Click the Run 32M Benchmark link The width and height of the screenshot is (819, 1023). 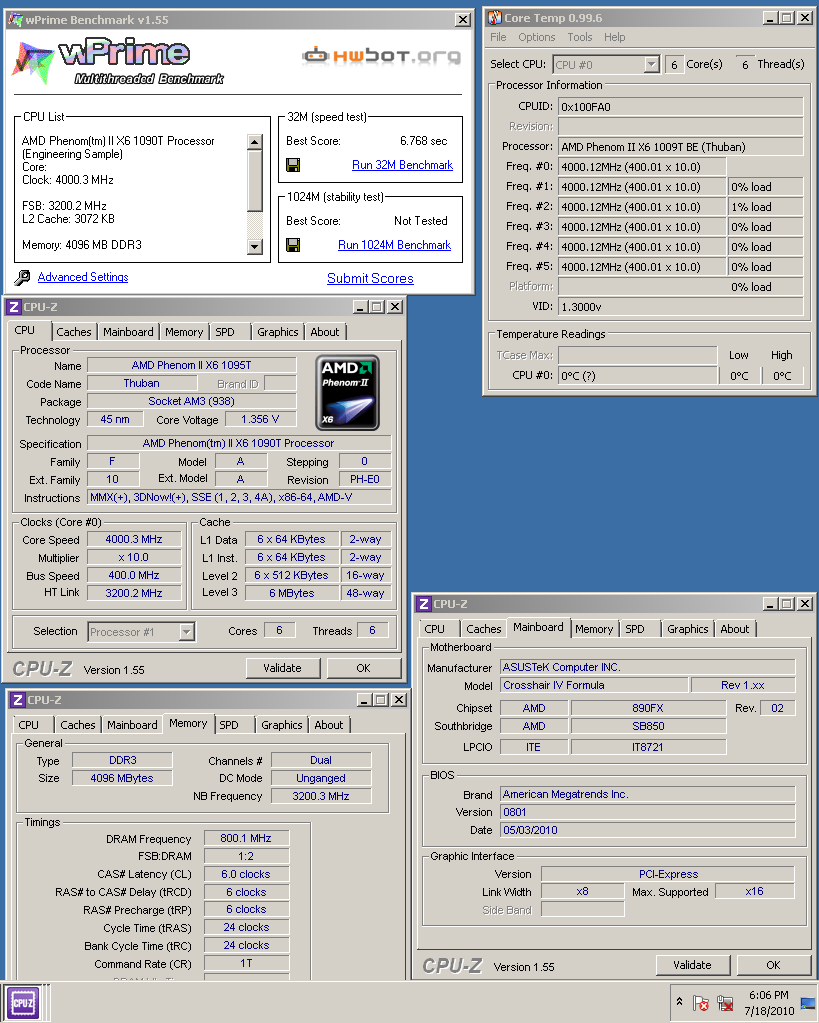tap(402, 165)
